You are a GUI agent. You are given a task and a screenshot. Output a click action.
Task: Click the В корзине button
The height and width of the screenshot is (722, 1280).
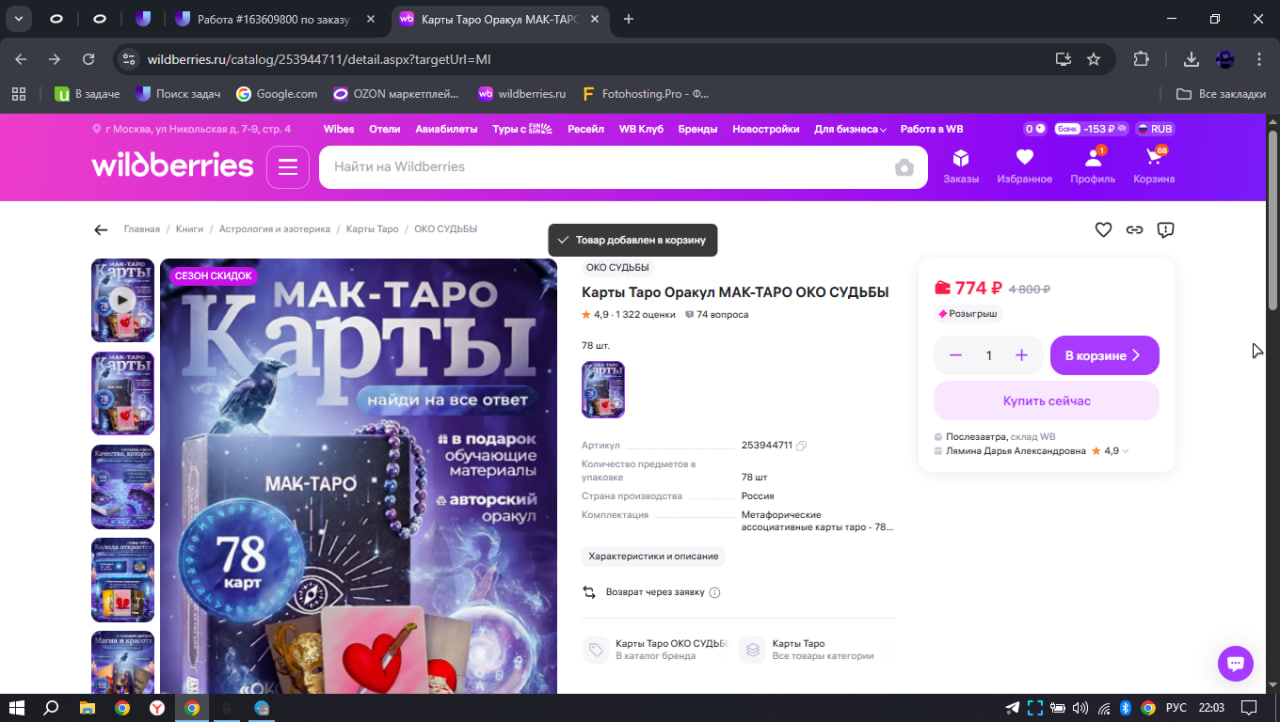coord(1104,355)
